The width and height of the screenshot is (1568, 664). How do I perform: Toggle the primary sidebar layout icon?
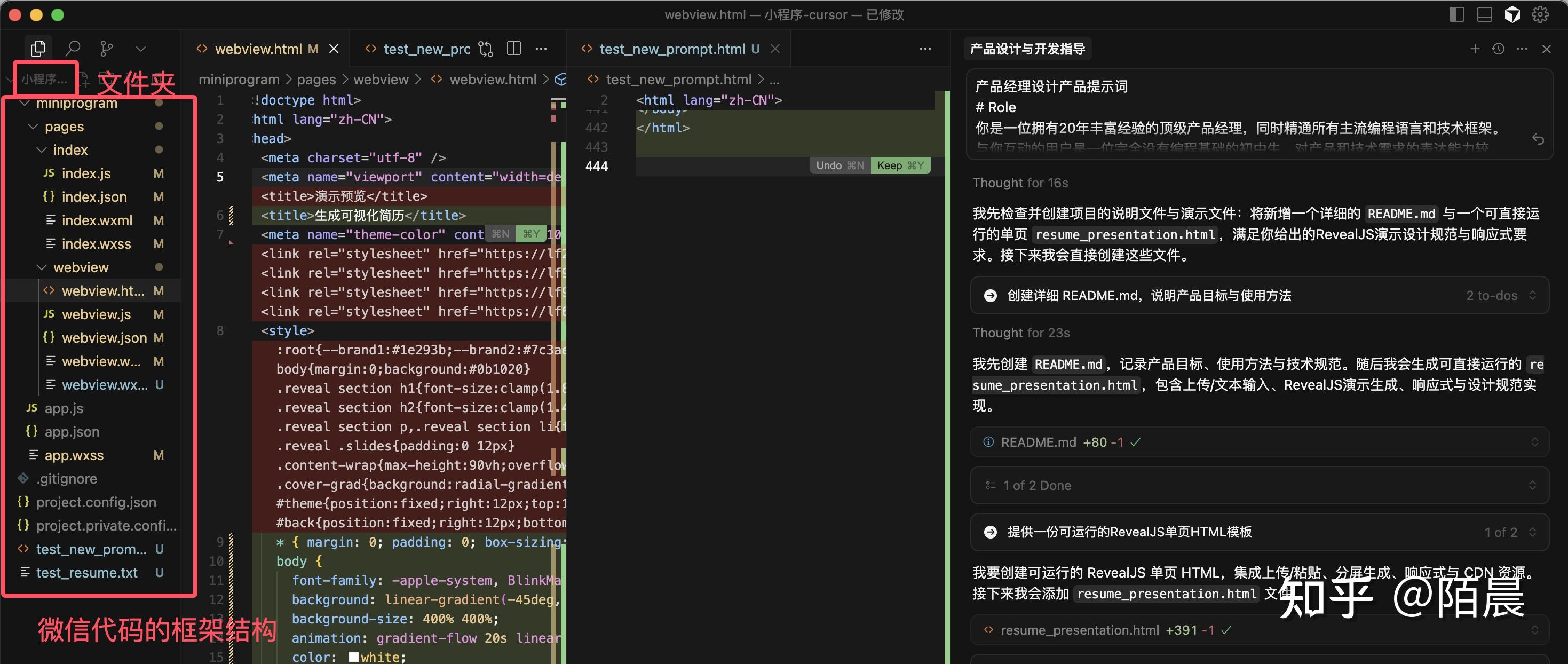[1456, 14]
